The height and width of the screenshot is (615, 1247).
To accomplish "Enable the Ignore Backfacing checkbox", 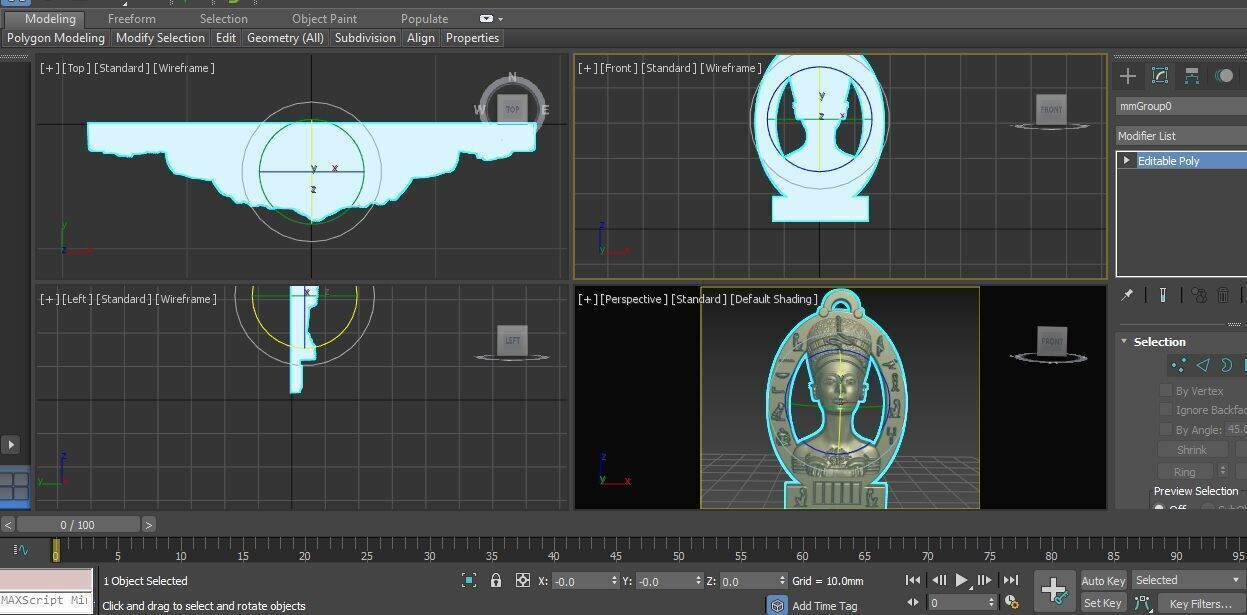I will pos(1166,409).
